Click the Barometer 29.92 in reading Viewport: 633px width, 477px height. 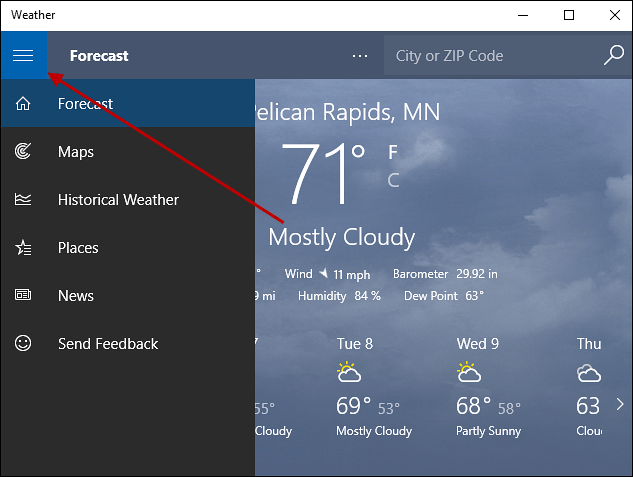click(x=445, y=274)
